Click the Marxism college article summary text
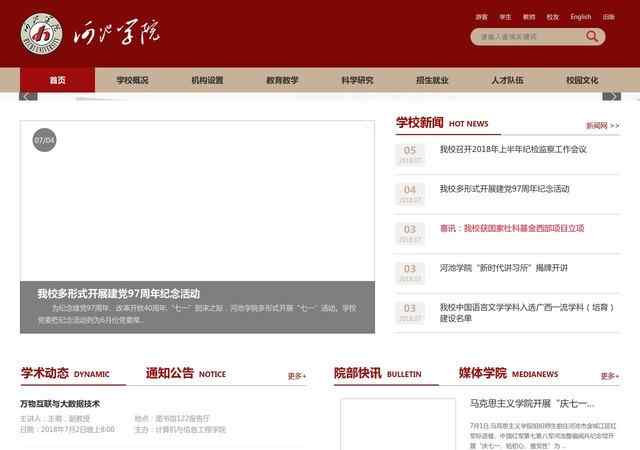640x450 pixels. tap(543, 436)
